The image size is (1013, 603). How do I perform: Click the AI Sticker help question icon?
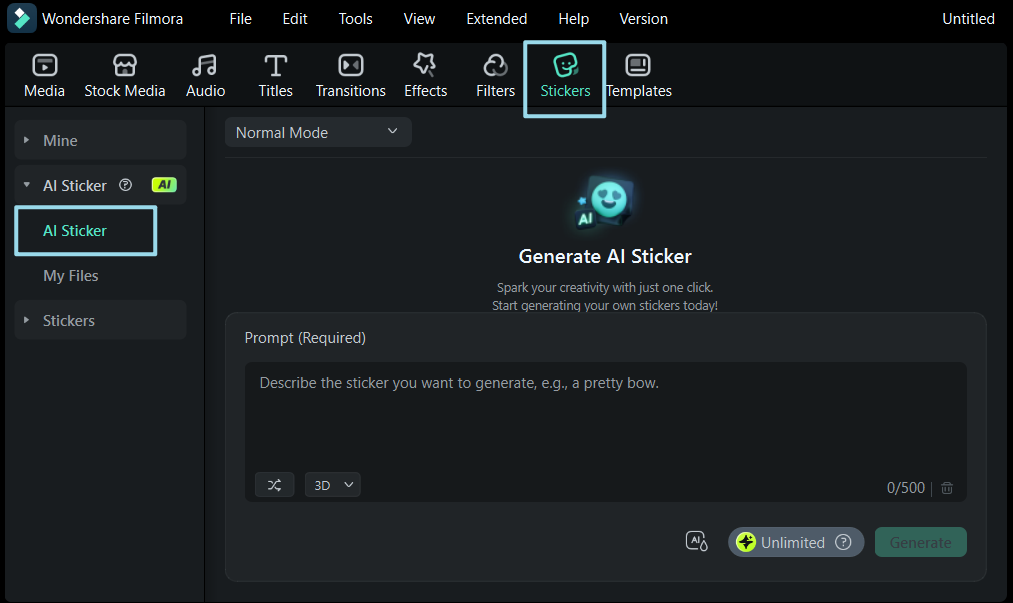tap(125, 185)
